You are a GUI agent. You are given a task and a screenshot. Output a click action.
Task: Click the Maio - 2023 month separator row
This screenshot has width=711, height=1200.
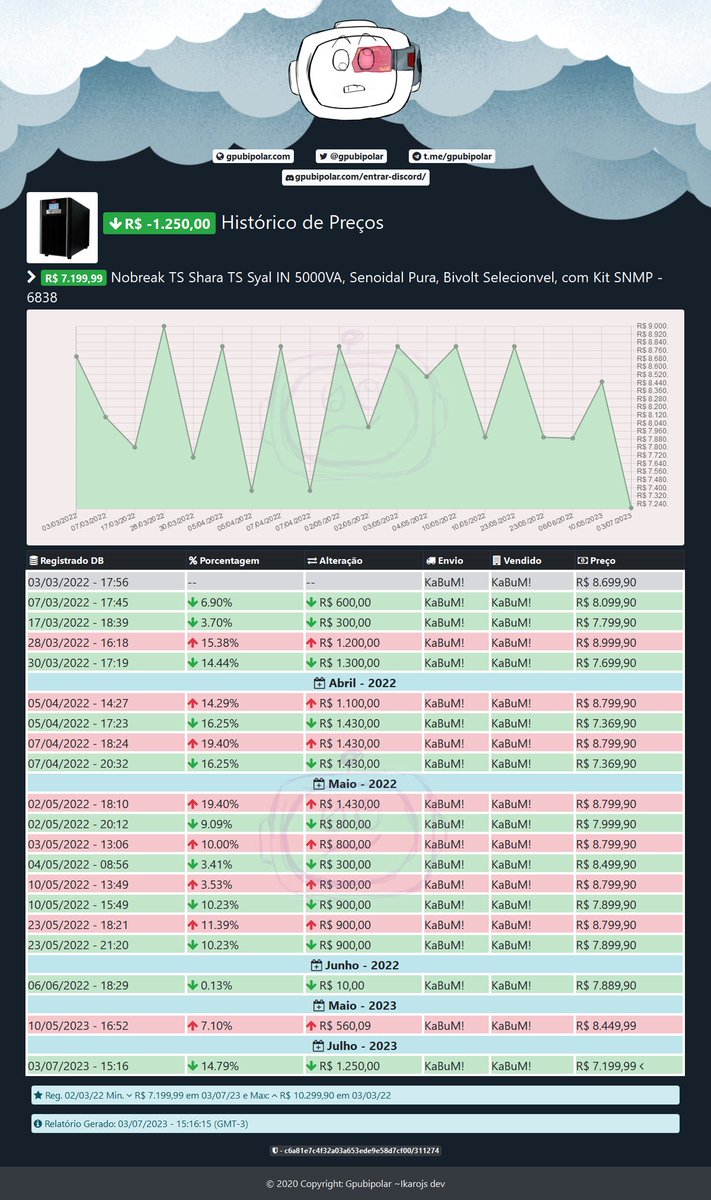[355, 1005]
